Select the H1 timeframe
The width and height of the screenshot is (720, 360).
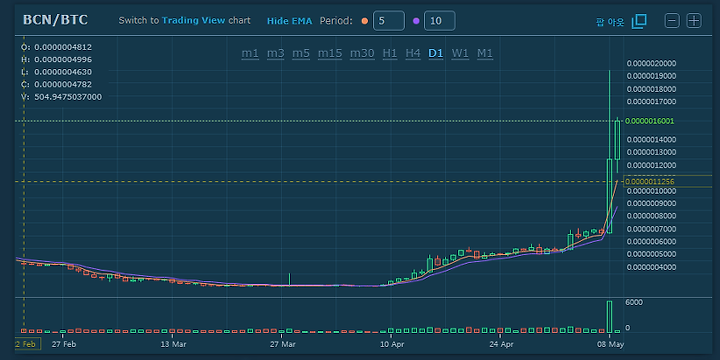click(x=390, y=53)
